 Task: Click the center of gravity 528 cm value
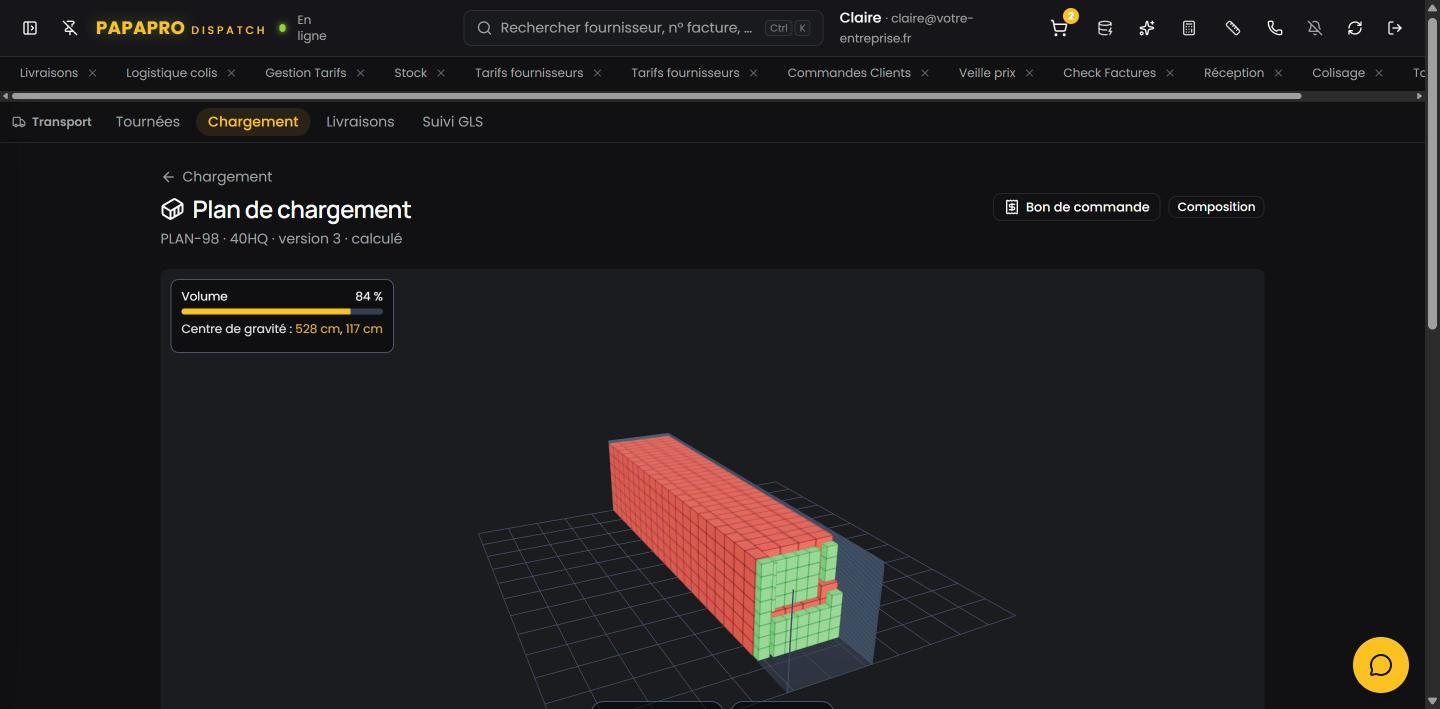[317, 329]
